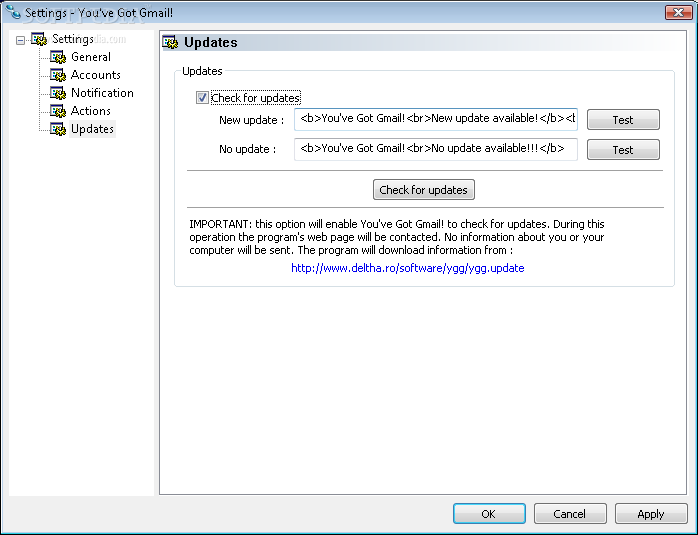Click the Accounts item's icon

click(x=58, y=75)
